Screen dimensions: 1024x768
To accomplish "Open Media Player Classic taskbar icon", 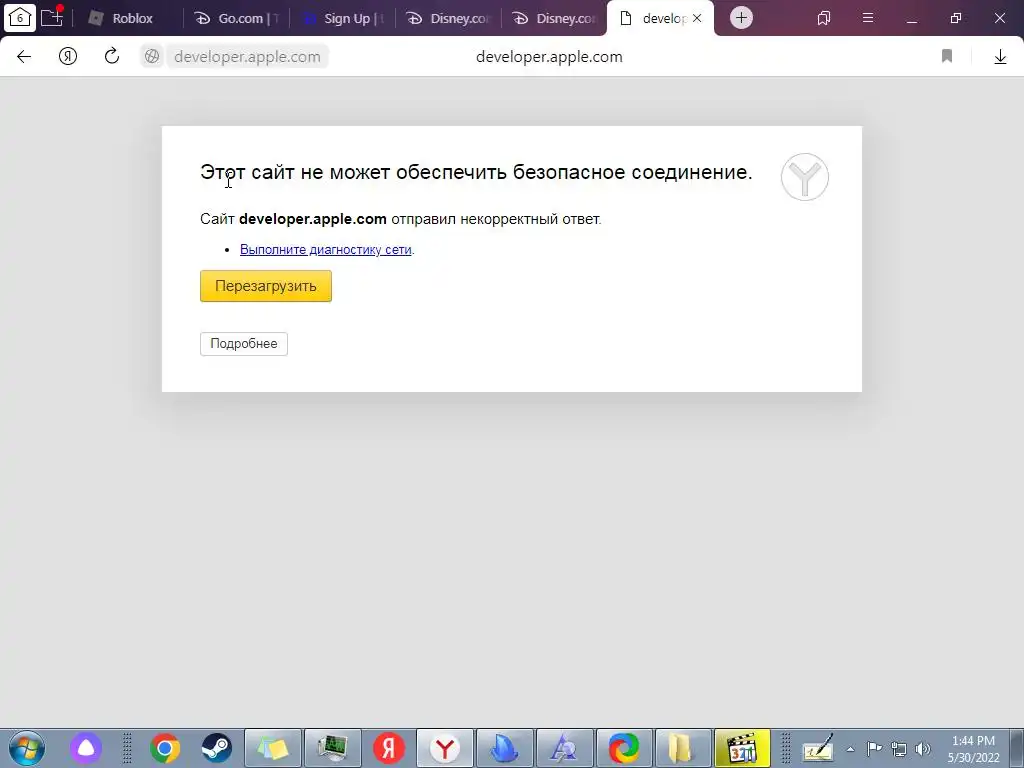I will coord(743,748).
